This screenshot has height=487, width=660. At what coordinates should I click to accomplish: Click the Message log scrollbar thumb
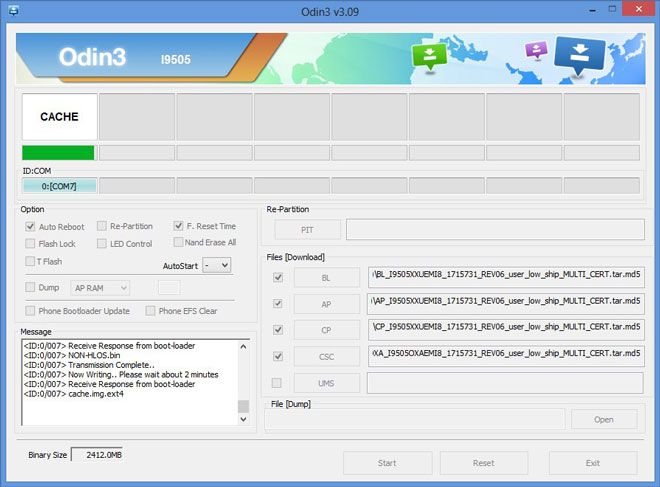[x=243, y=406]
